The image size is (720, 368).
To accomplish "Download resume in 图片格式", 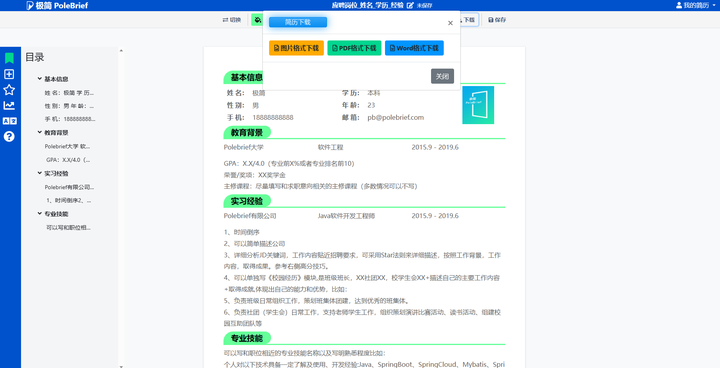I will coord(296,48).
